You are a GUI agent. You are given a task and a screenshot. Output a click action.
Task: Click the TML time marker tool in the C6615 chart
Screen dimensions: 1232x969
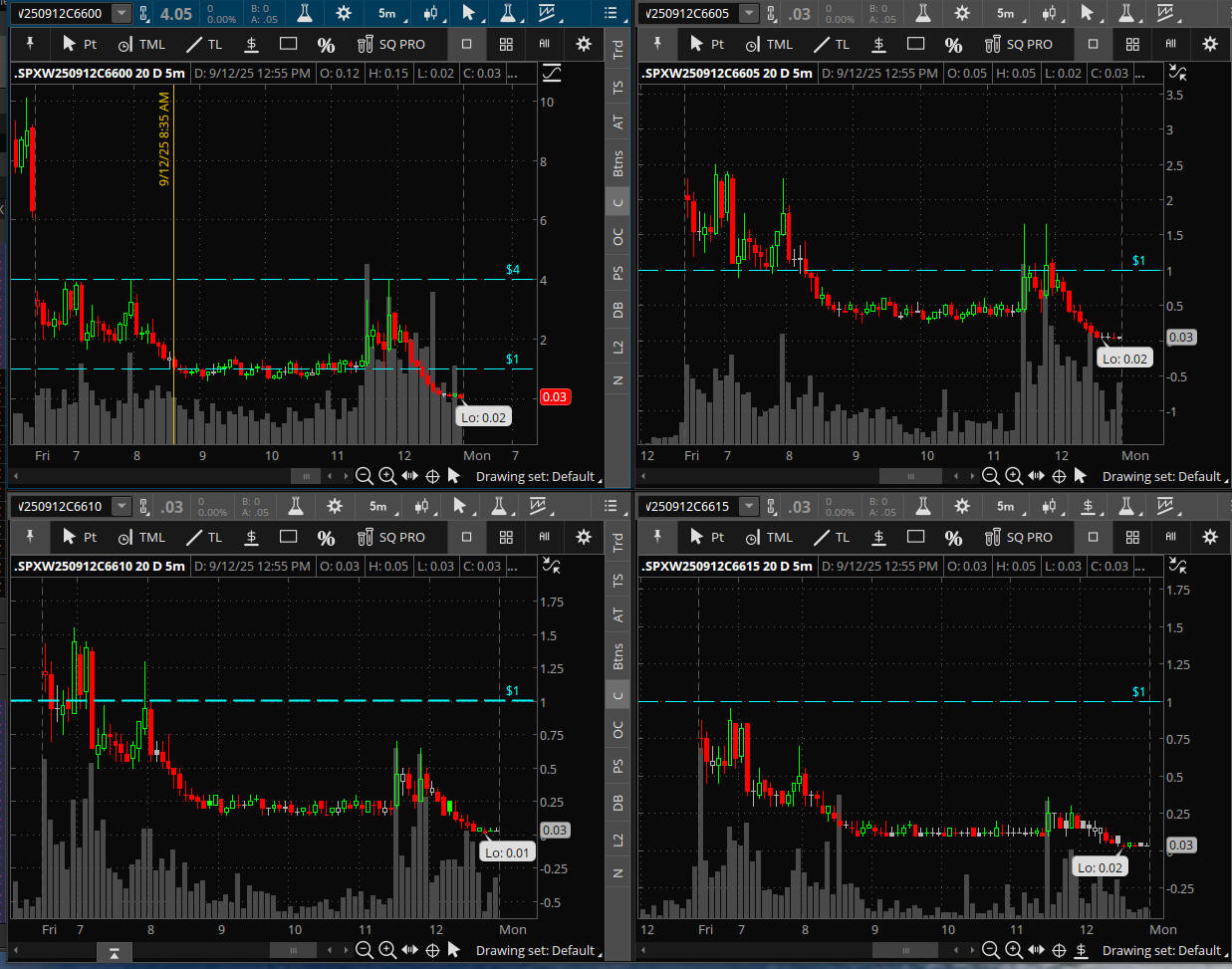(x=769, y=537)
